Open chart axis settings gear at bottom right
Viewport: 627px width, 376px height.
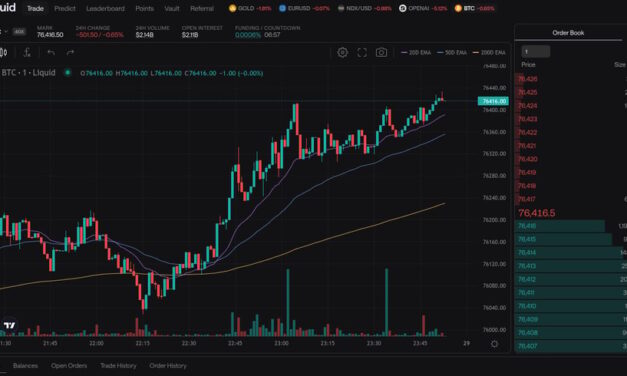[x=494, y=344]
